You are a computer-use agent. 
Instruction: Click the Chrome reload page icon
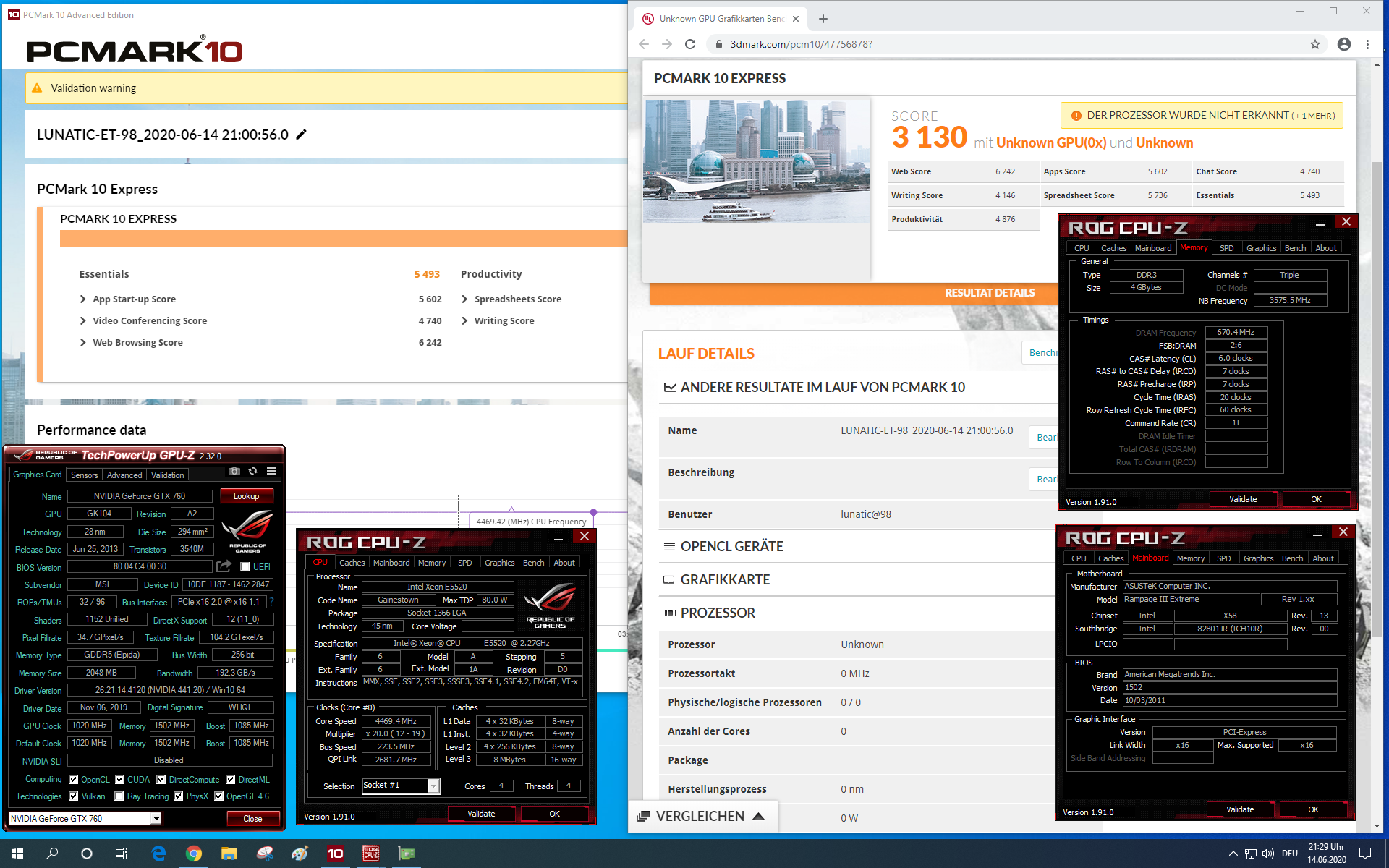coord(690,44)
